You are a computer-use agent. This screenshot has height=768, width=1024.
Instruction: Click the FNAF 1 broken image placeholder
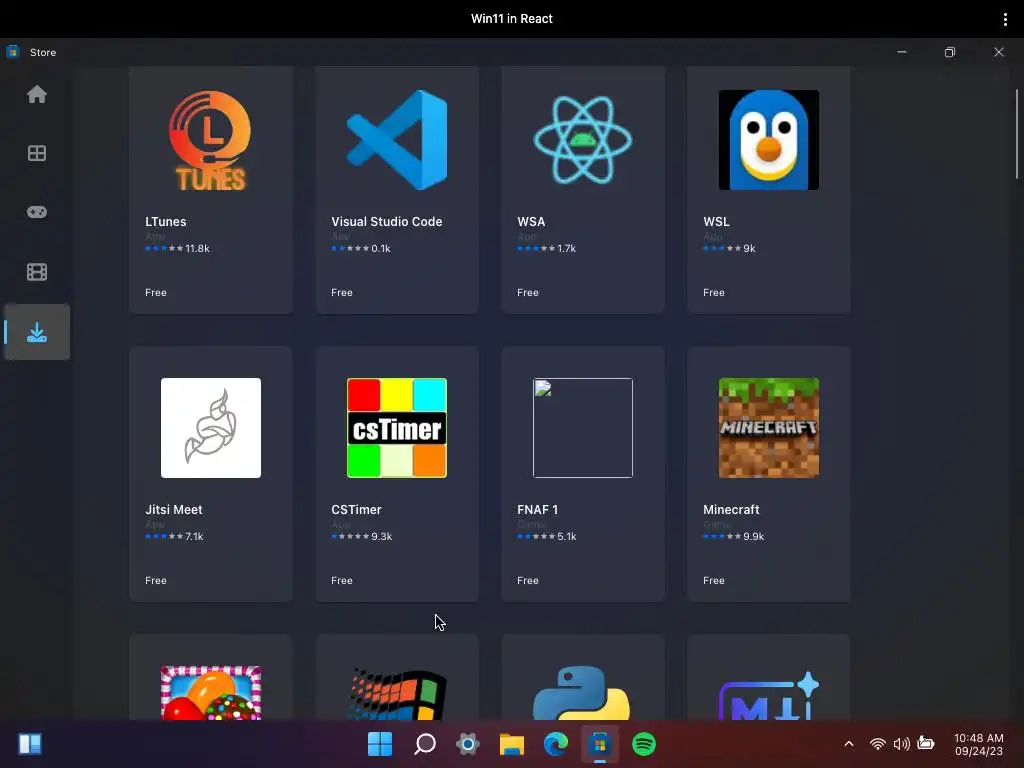point(583,428)
